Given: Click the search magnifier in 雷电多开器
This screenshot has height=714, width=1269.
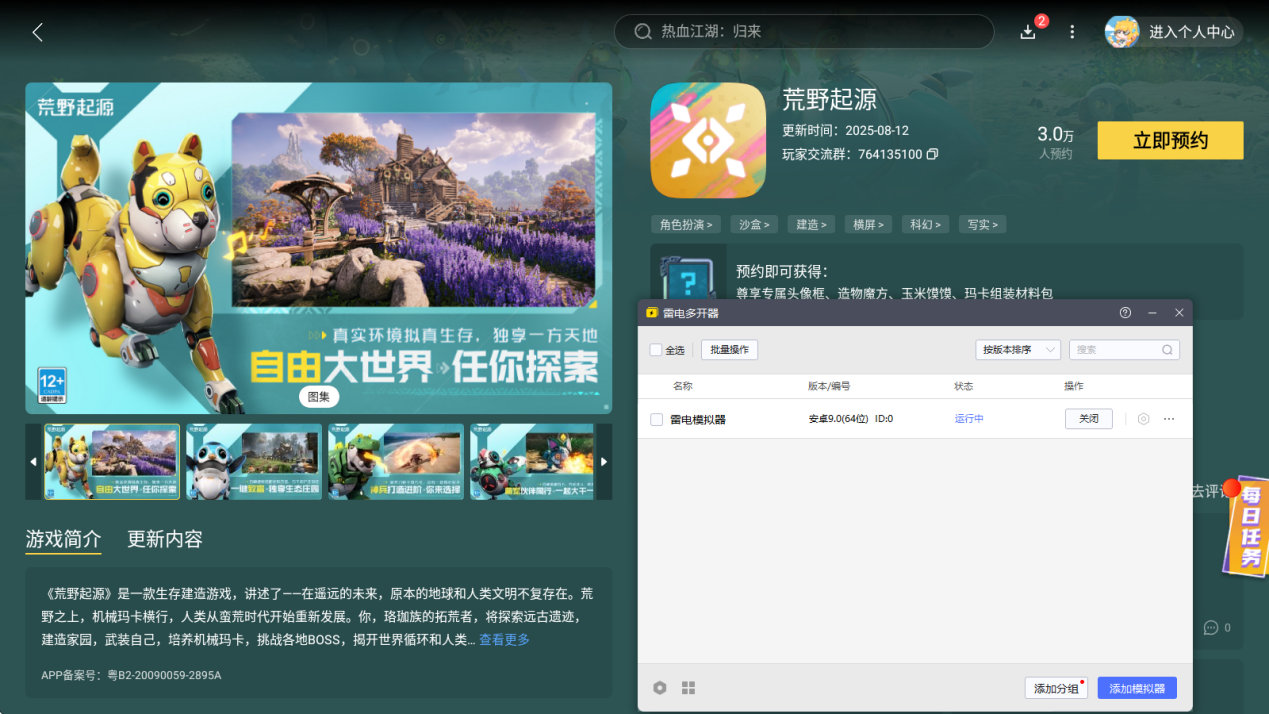Looking at the screenshot, I should (x=1167, y=350).
